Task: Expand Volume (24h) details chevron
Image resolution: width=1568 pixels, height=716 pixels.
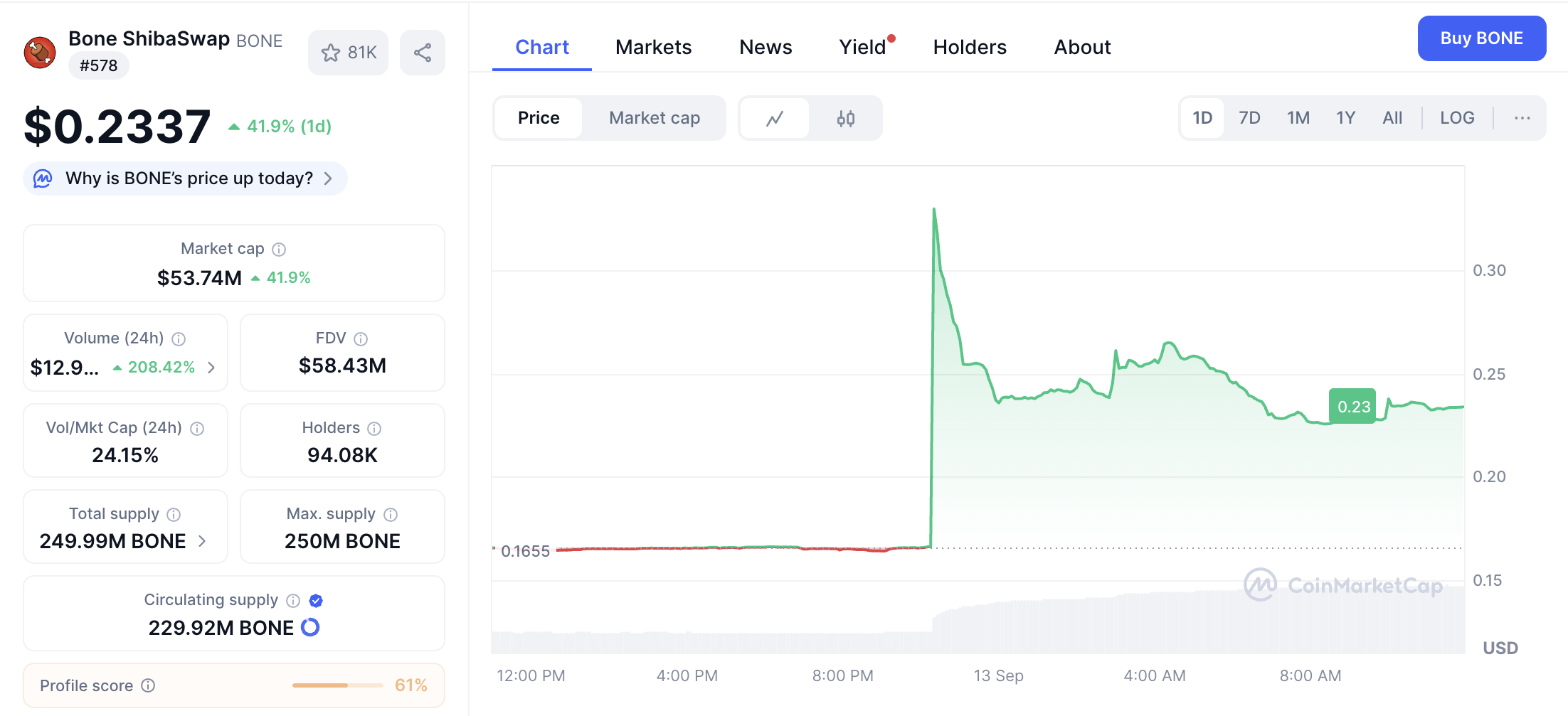Action: [x=211, y=368]
